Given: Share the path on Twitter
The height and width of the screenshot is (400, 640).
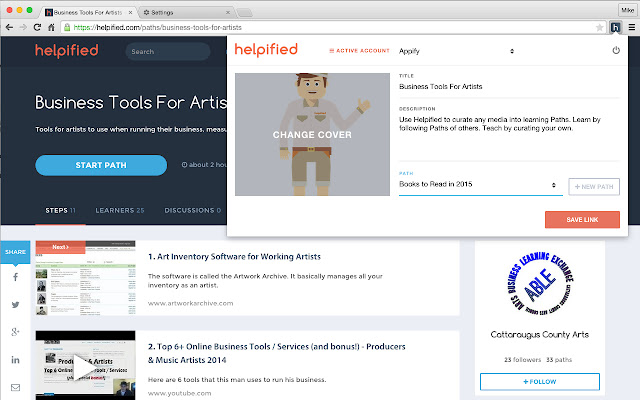Looking at the screenshot, I should (x=15, y=304).
